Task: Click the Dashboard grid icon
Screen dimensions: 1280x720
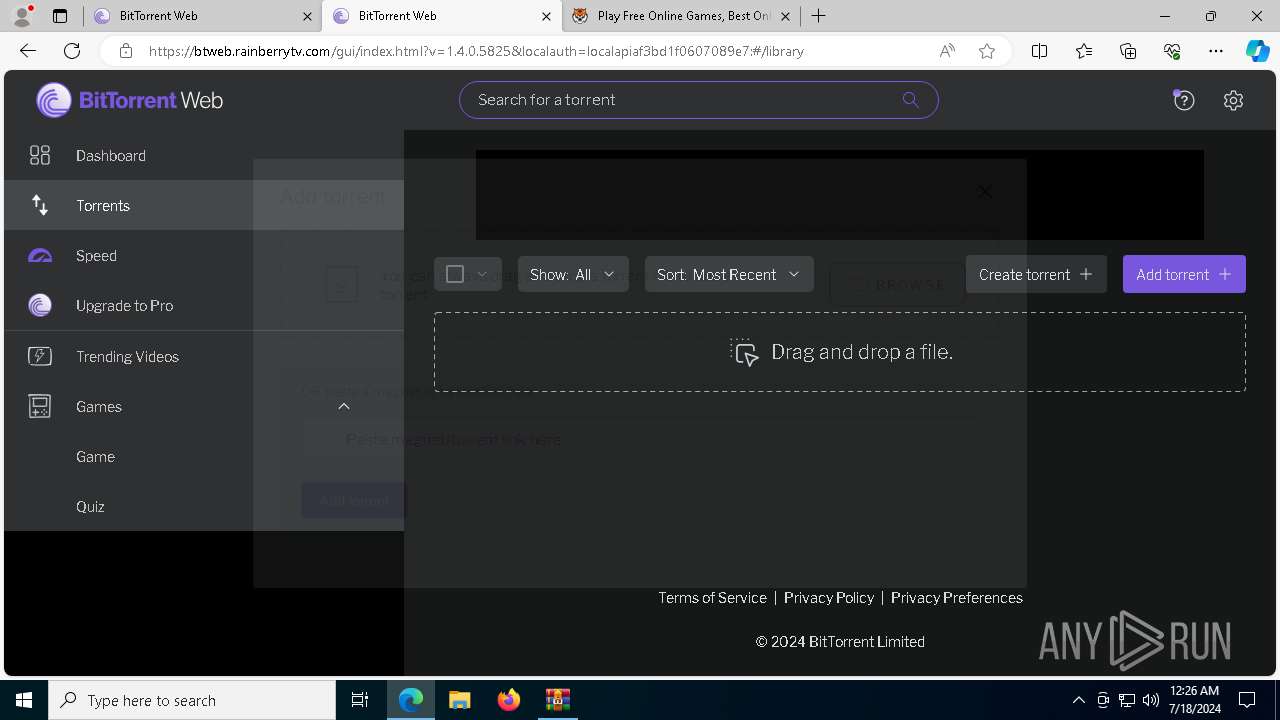Action: pos(40,155)
